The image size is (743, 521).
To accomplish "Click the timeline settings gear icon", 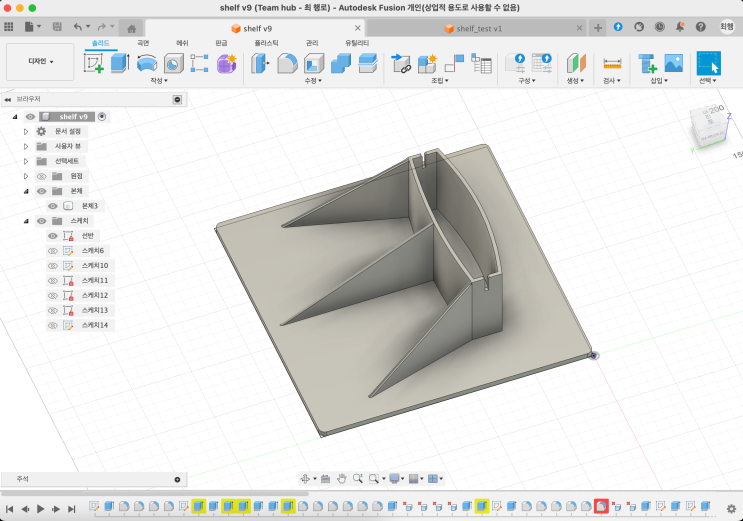I will (731, 508).
